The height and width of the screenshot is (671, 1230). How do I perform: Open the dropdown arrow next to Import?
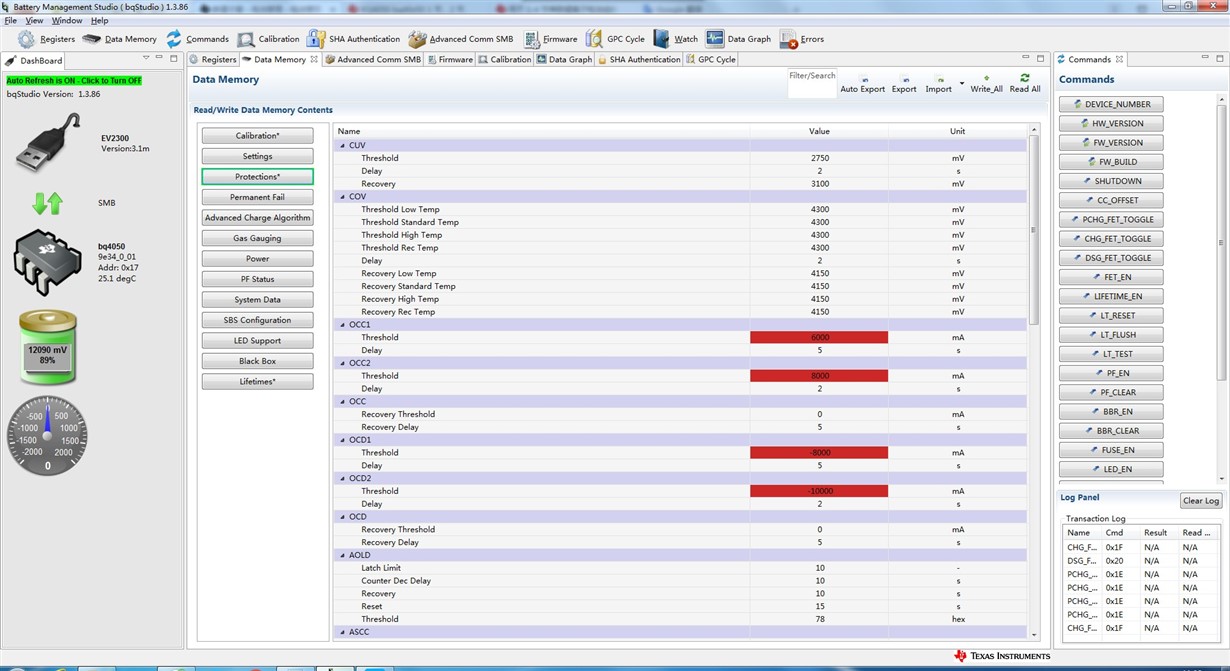[x=962, y=84]
